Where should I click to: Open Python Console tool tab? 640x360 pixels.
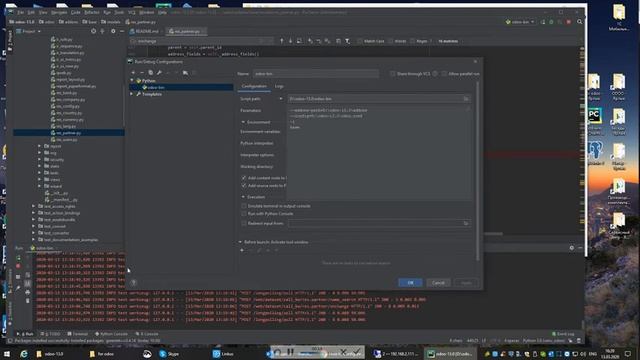(111, 334)
